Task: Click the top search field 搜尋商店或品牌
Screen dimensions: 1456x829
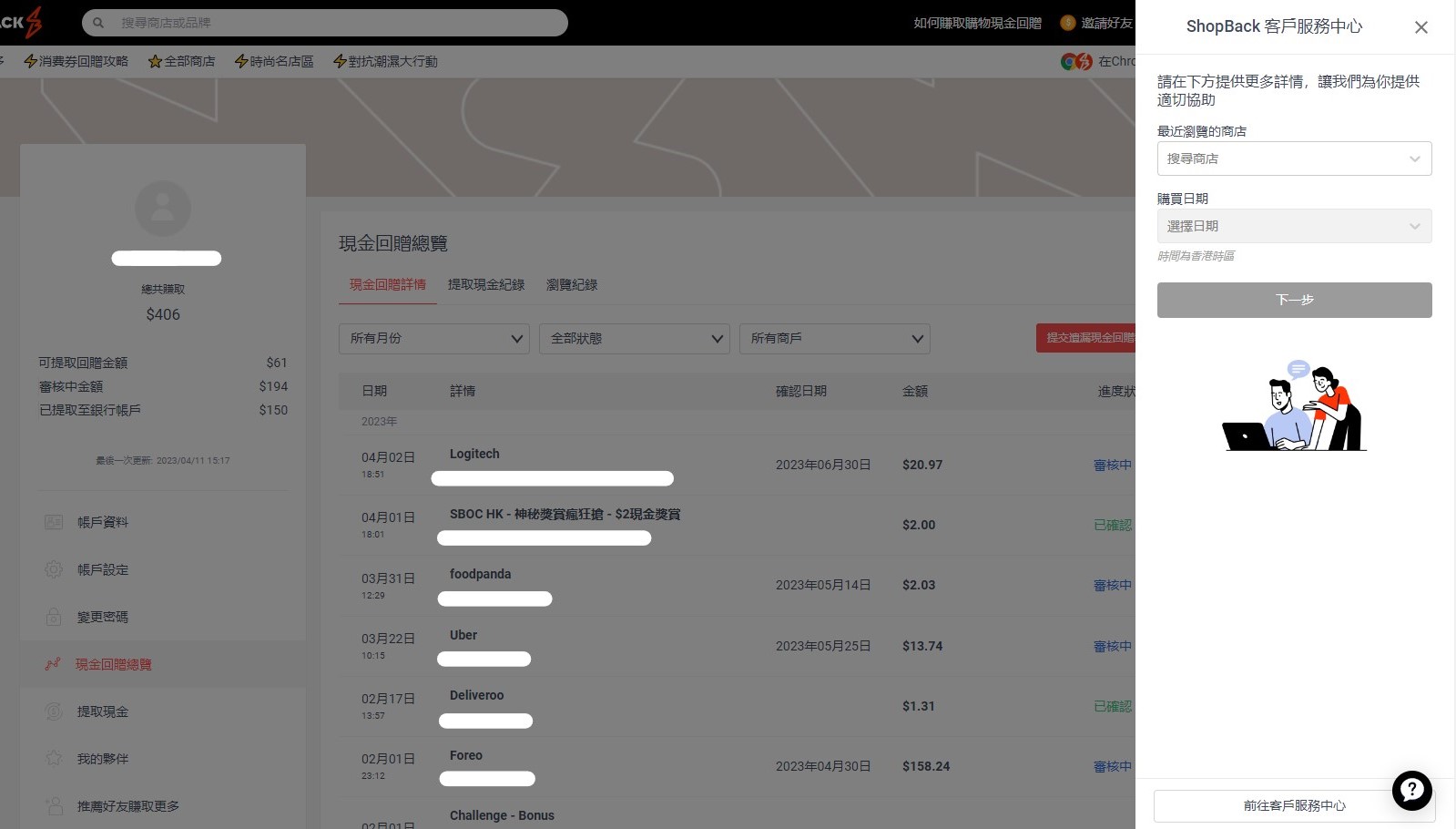Action: 325,23
